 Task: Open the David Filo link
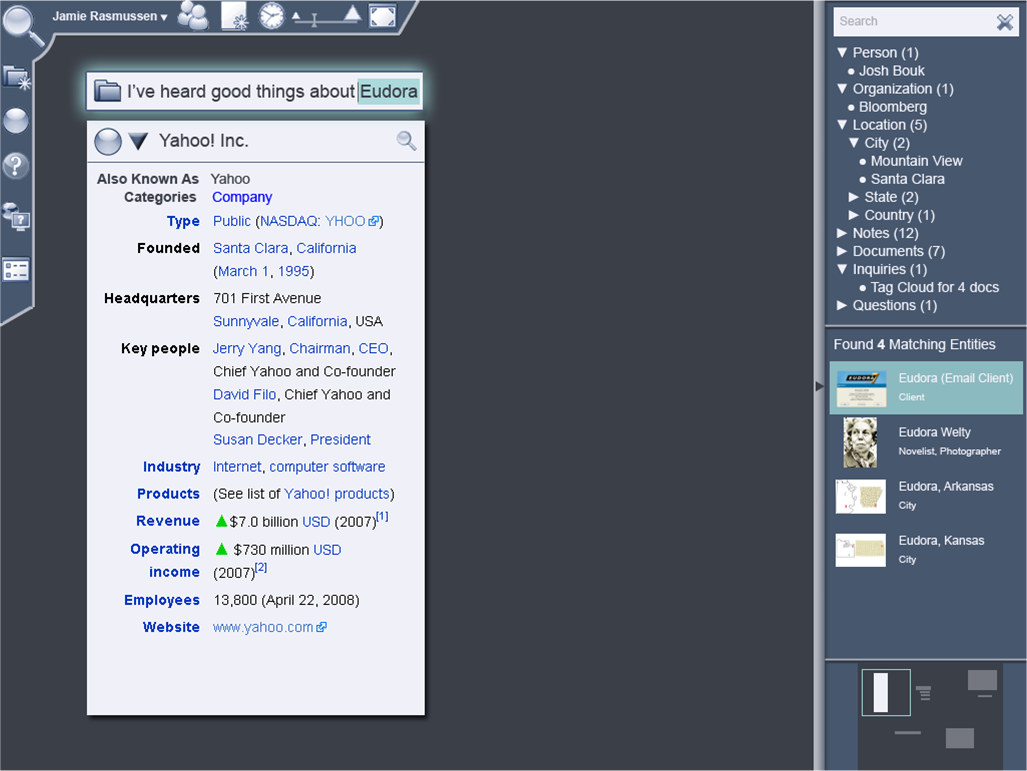244,394
